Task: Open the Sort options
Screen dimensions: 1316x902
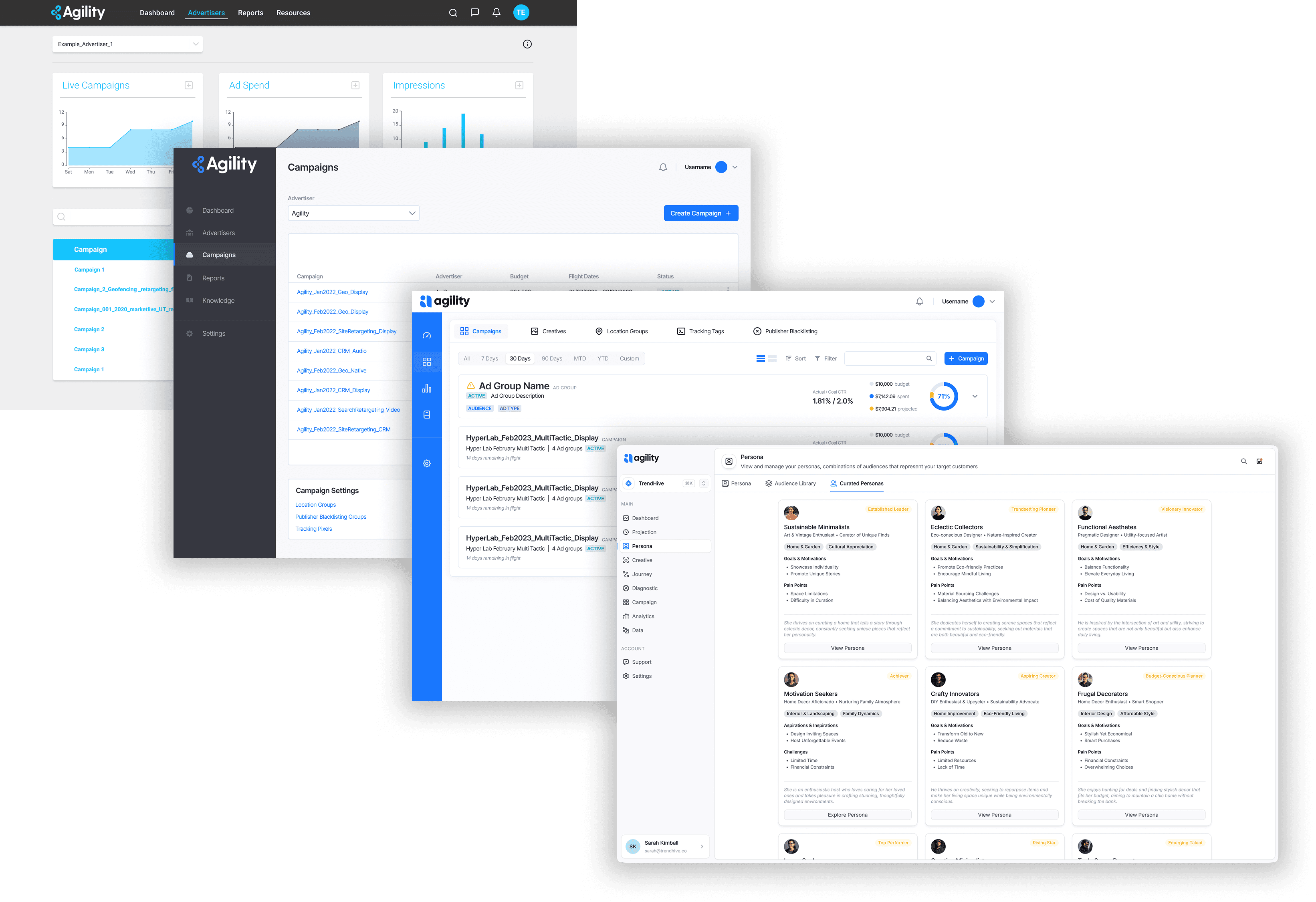Action: click(x=795, y=359)
